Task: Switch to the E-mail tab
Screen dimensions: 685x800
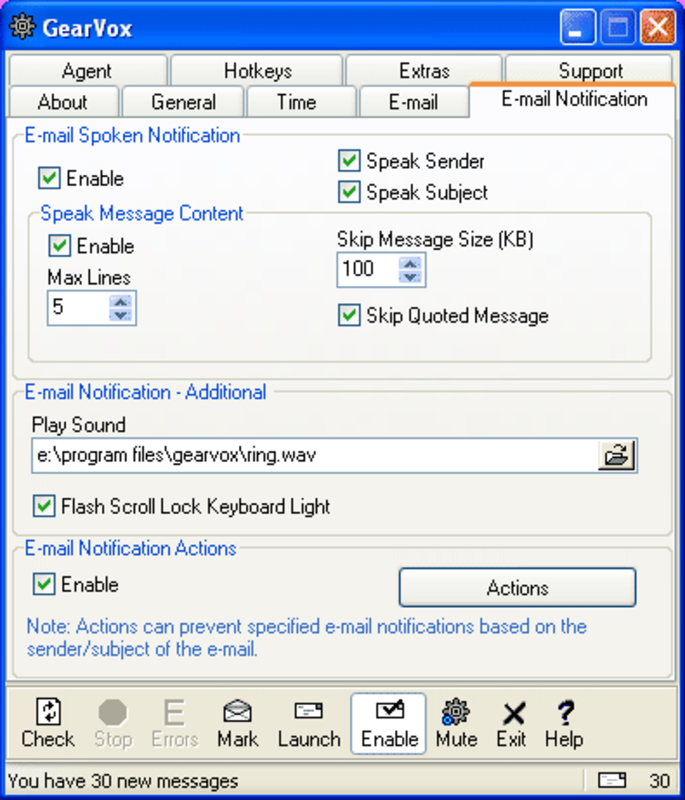Action: (x=414, y=102)
